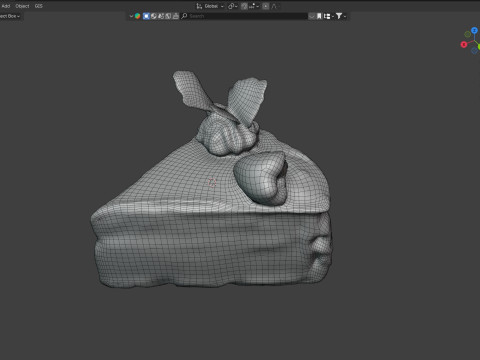Choose the proportional editing falloff curve
This screenshot has height=360, width=480.
coord(274,6)
